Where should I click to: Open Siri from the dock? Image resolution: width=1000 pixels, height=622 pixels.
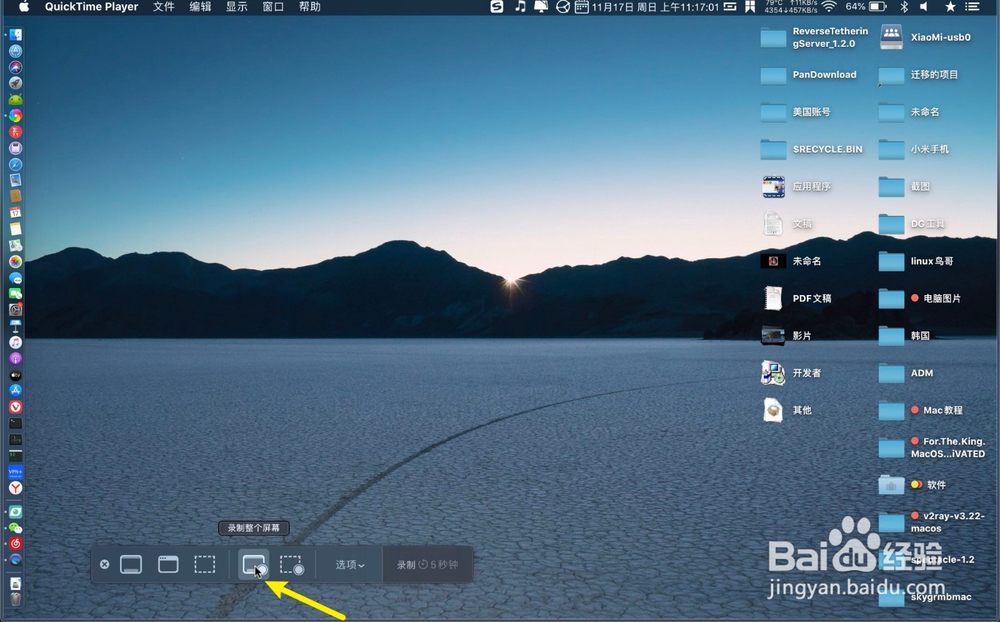pyautogui.click(x=15, y=67)
